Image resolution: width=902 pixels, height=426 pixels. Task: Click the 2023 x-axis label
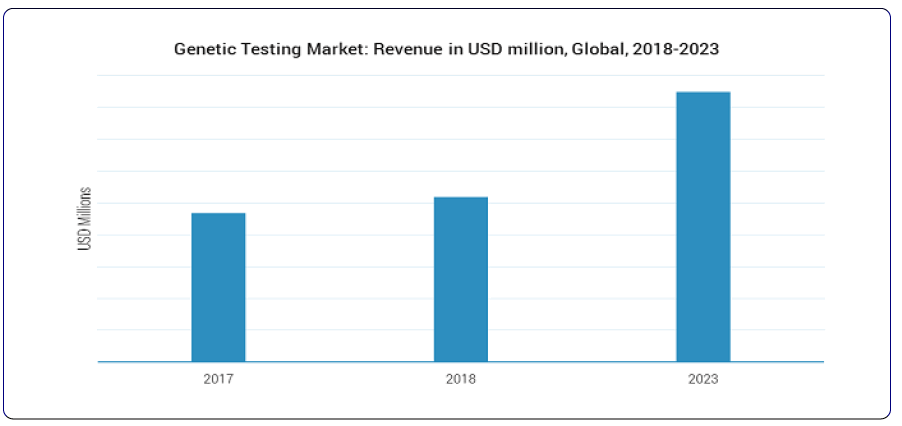(703, 380)
